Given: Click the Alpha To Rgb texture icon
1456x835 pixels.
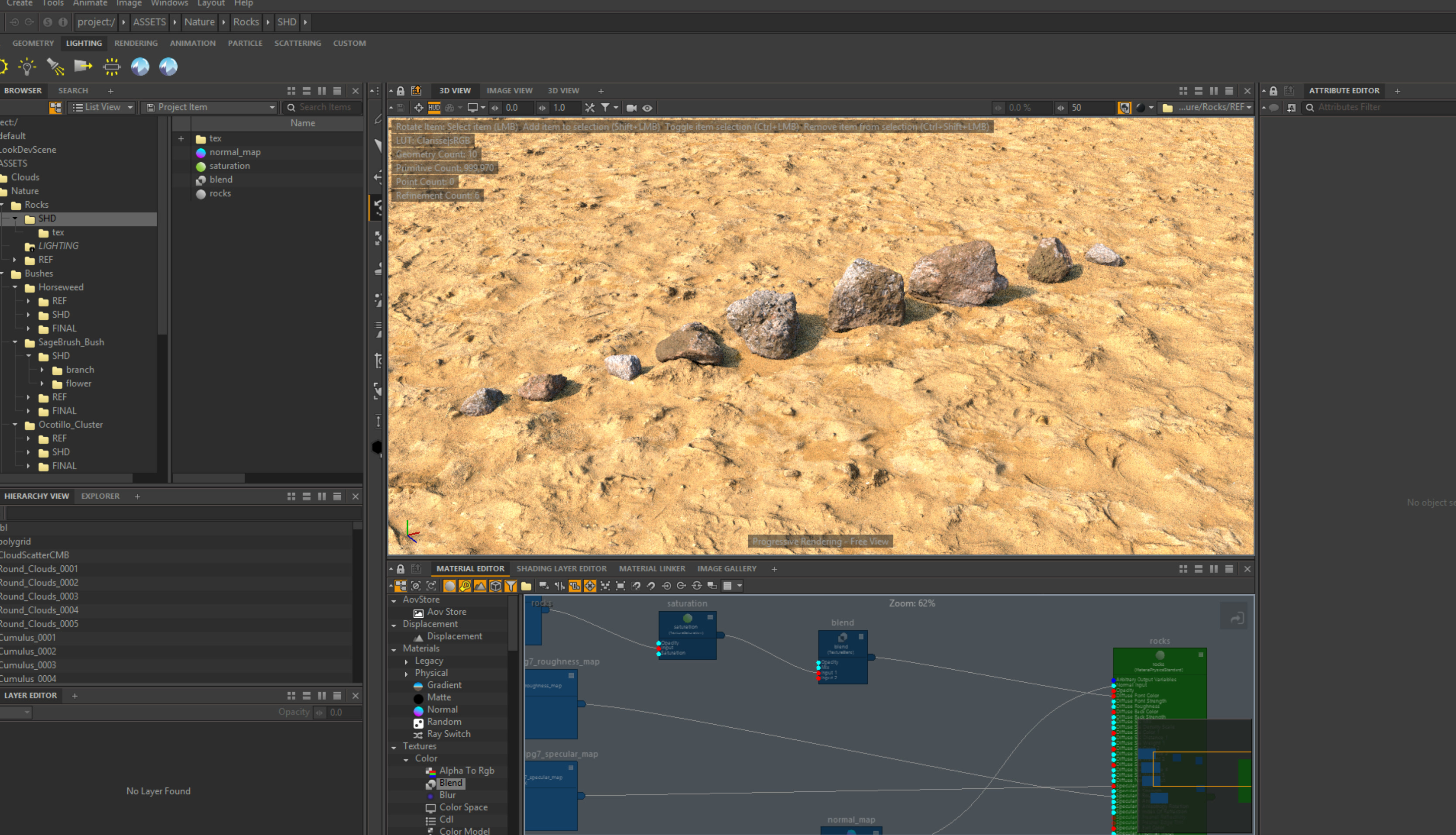Looking at the screenshot, I should [x=431, y=771].
